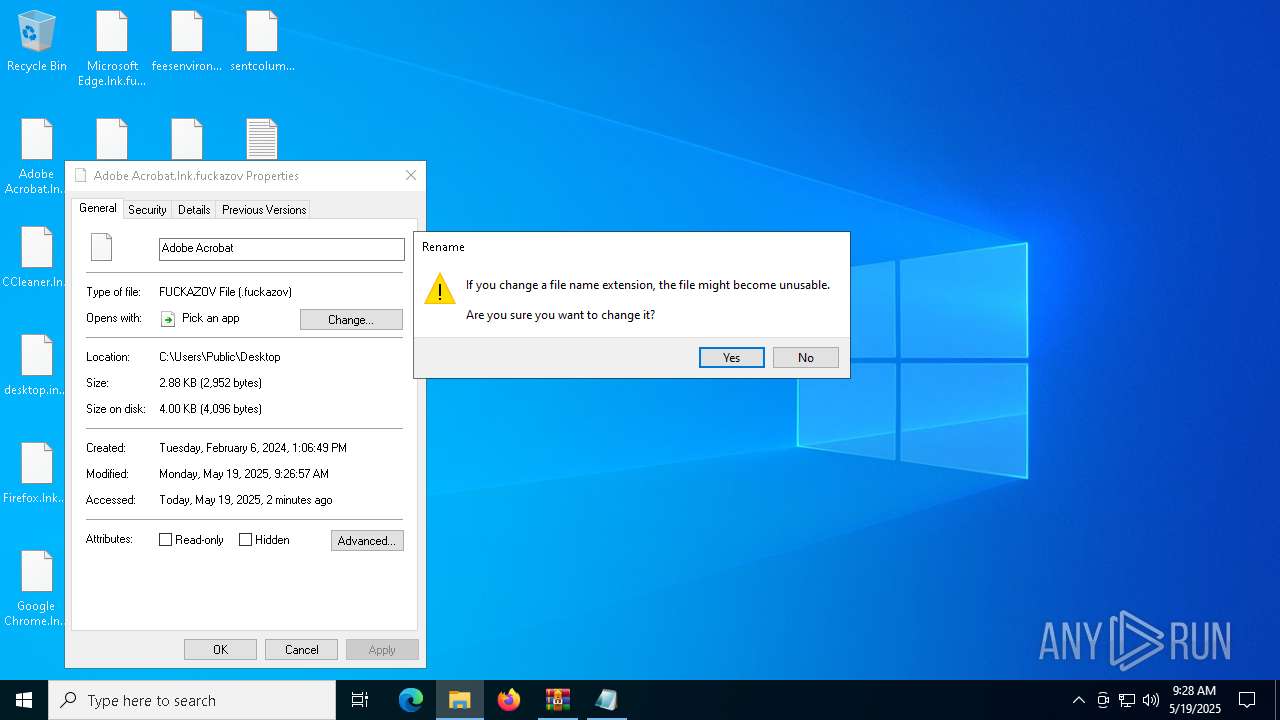The image size is (1280, 720).
Task: Confirm the rename by clicking Yes
Action: coord(732,358)
